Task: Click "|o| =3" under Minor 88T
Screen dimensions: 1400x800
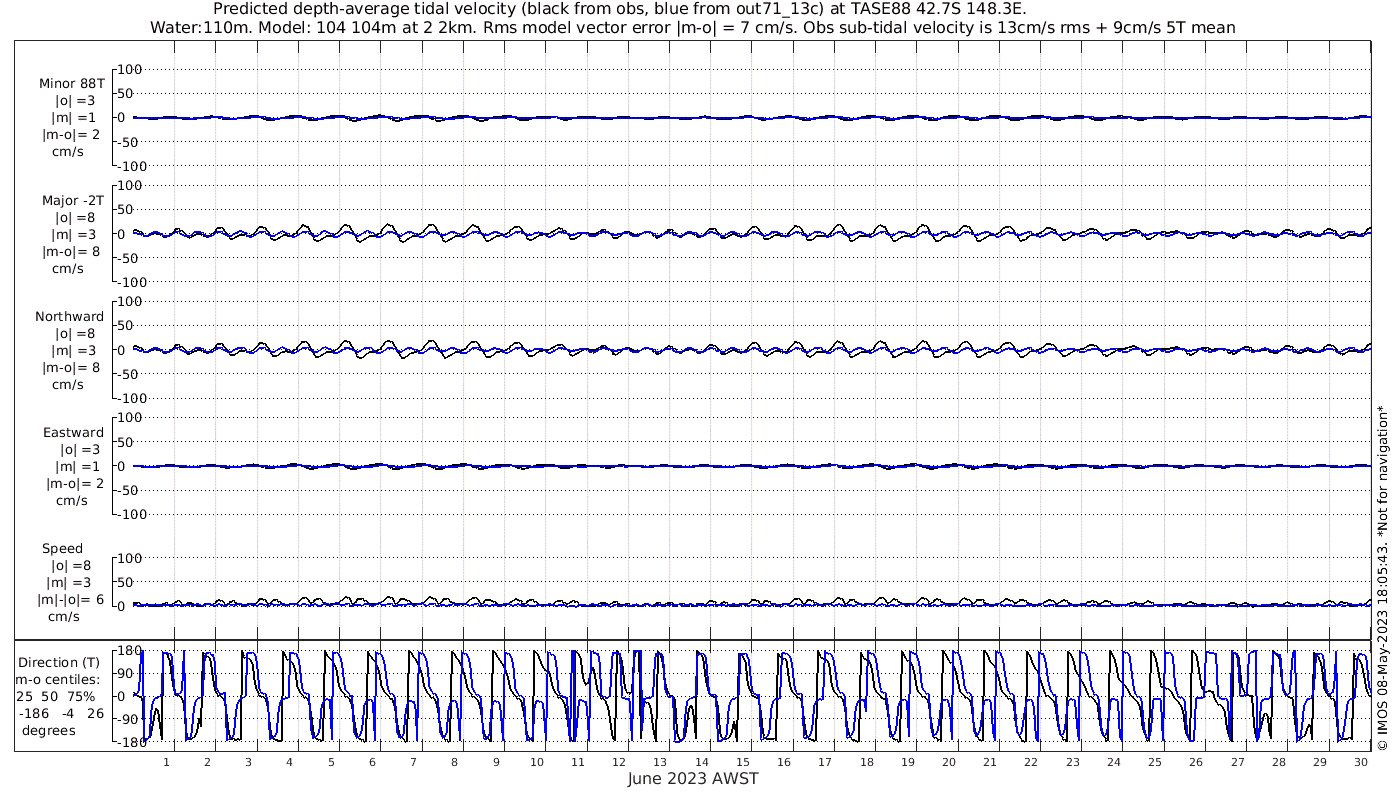Action: coord(75,101)
